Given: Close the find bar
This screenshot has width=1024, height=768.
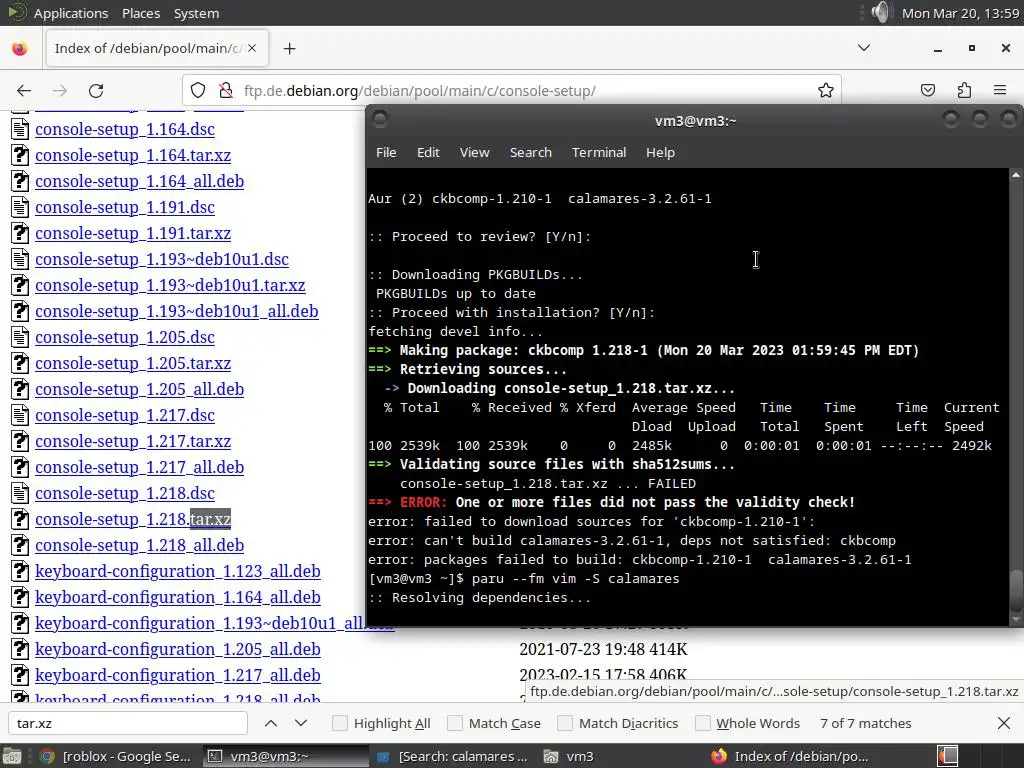Looking at the screenshot, I should click(1004, 723).
